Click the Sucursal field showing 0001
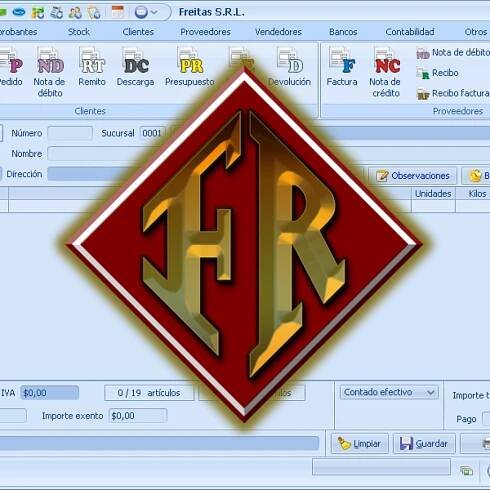 pos(152,133)
